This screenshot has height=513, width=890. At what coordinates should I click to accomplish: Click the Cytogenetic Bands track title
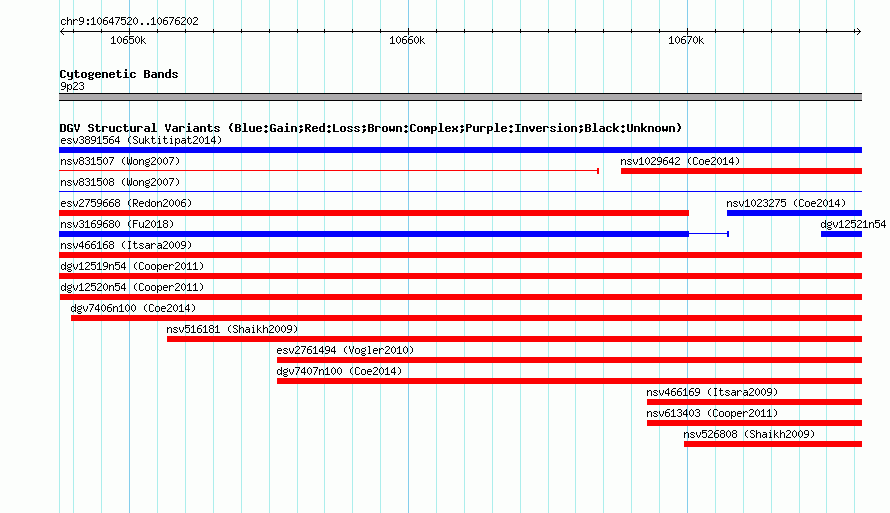click(x=119, y=74)
